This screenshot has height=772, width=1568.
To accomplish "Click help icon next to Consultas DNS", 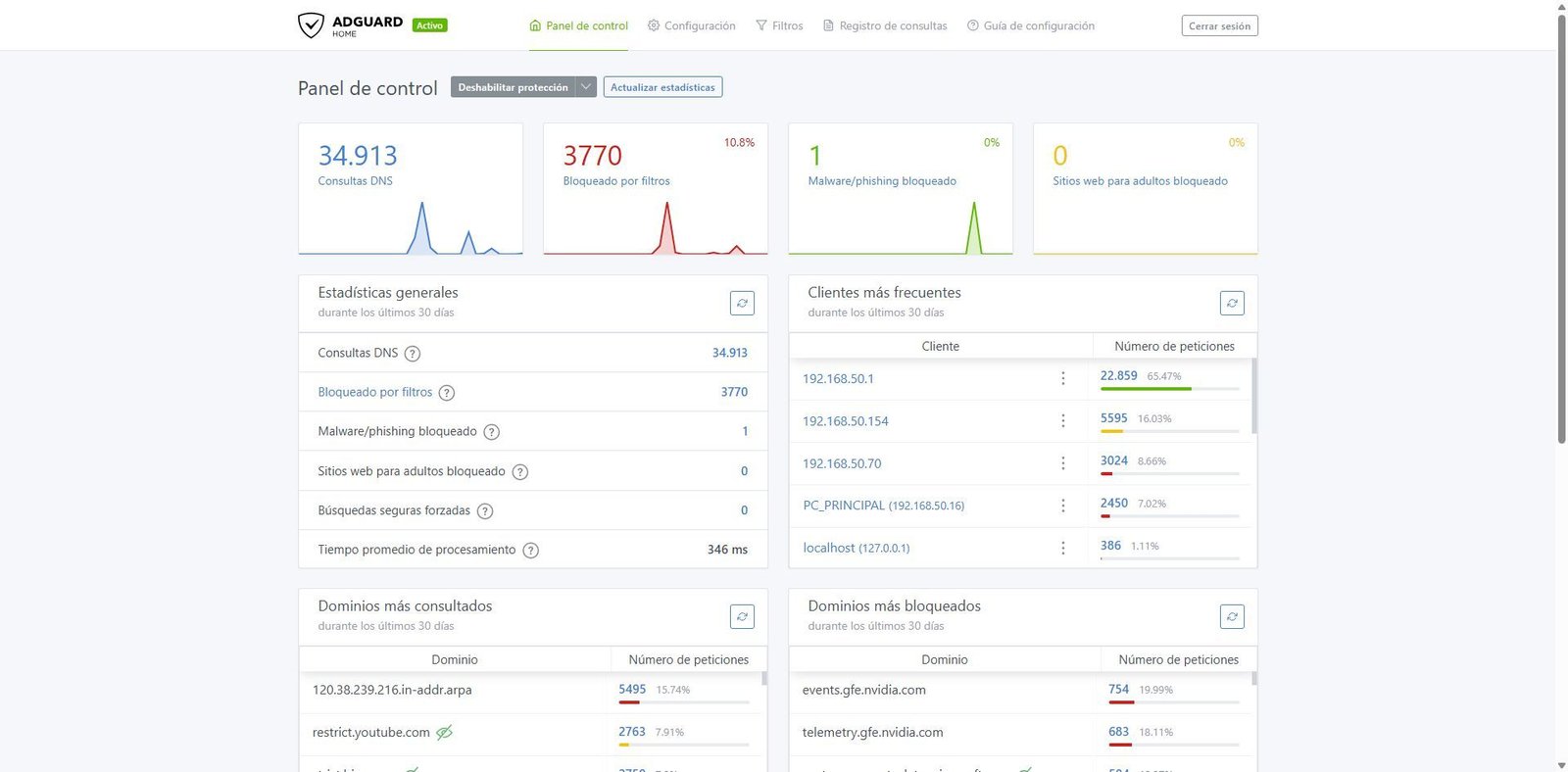I will pos(413,354).
